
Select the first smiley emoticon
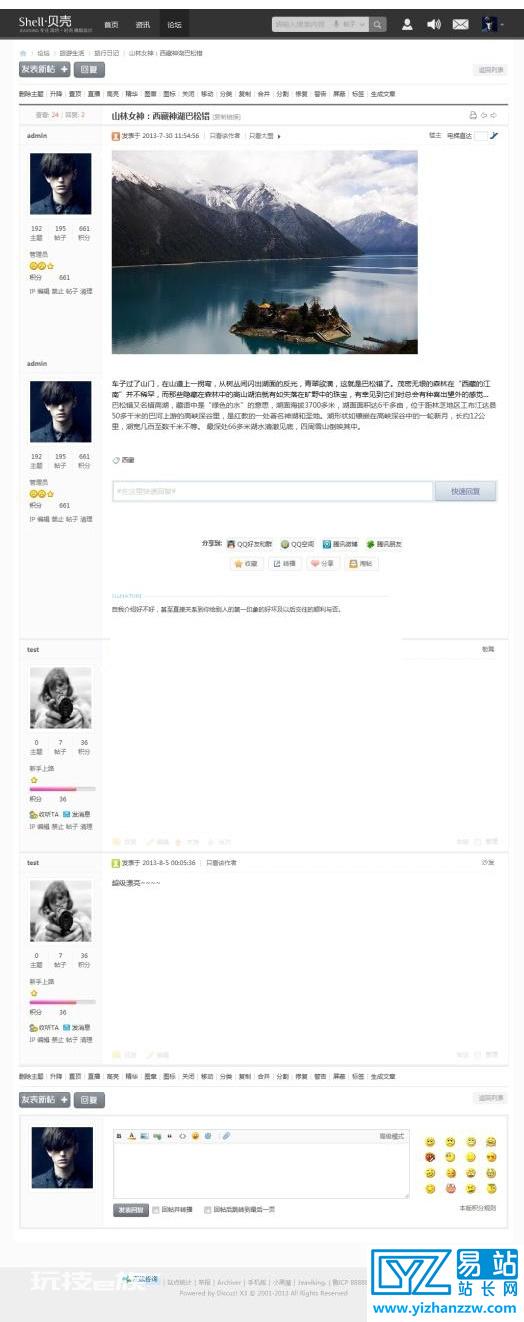coord(430,1141)
